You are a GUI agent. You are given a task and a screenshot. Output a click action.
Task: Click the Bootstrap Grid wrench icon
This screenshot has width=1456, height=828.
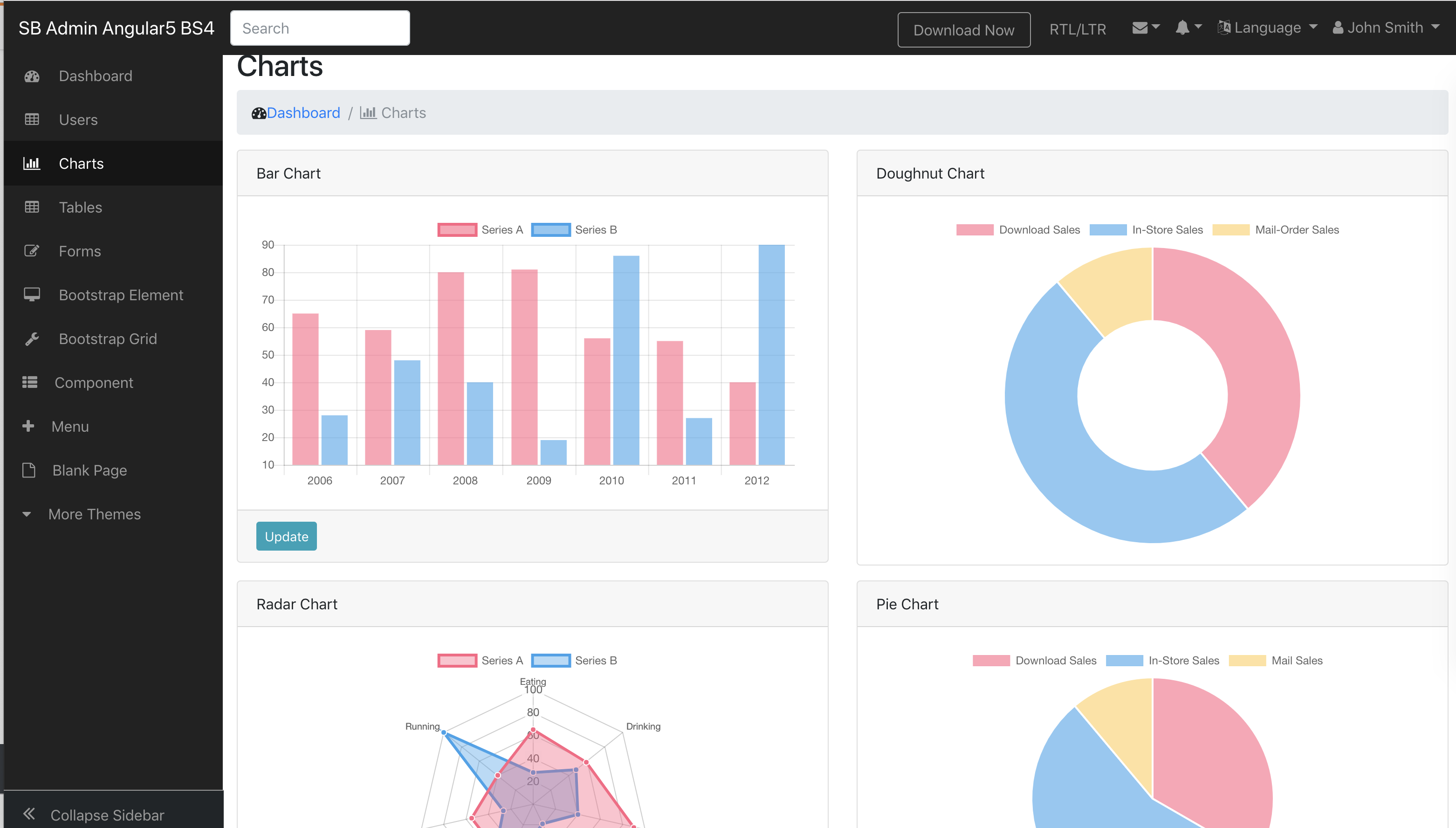pos(32,339)
